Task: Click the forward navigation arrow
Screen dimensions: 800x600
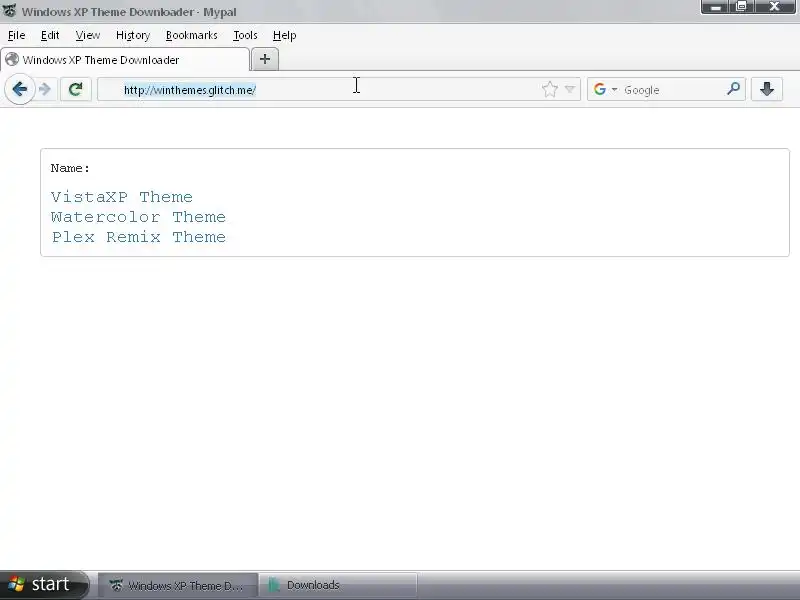Action: (45, 89)
